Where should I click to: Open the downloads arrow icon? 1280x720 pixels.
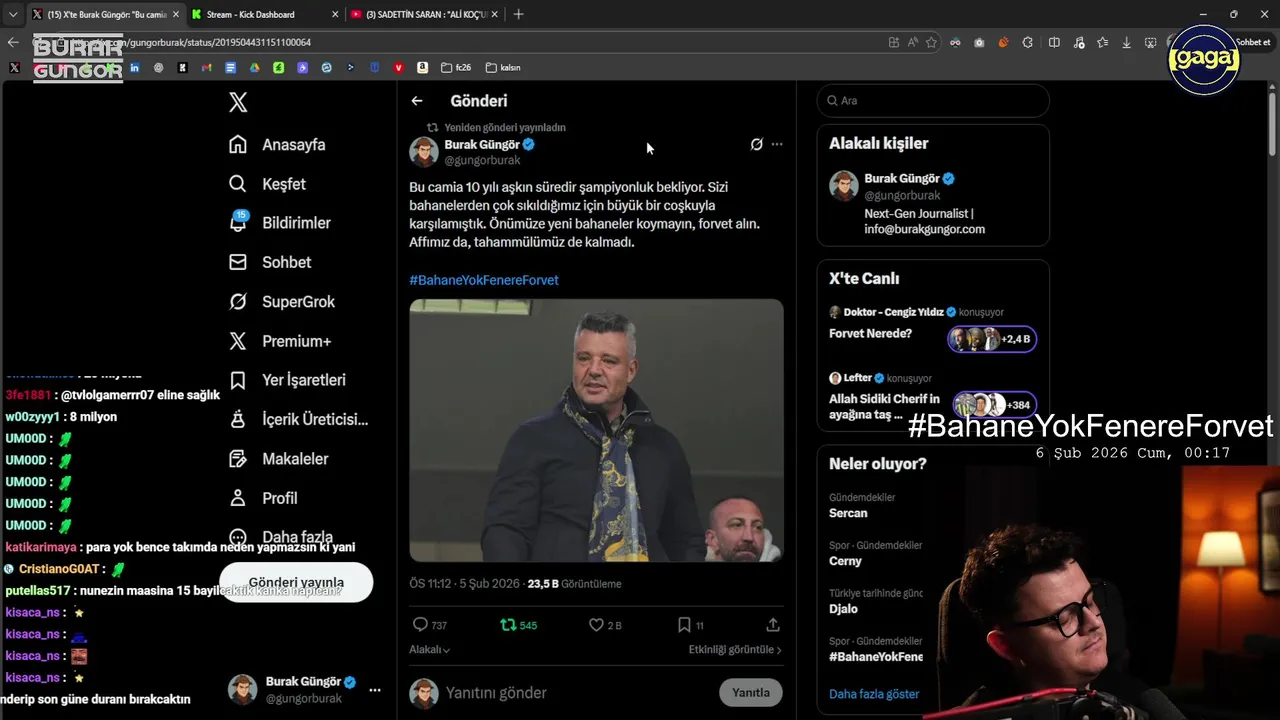(1127, 43)
